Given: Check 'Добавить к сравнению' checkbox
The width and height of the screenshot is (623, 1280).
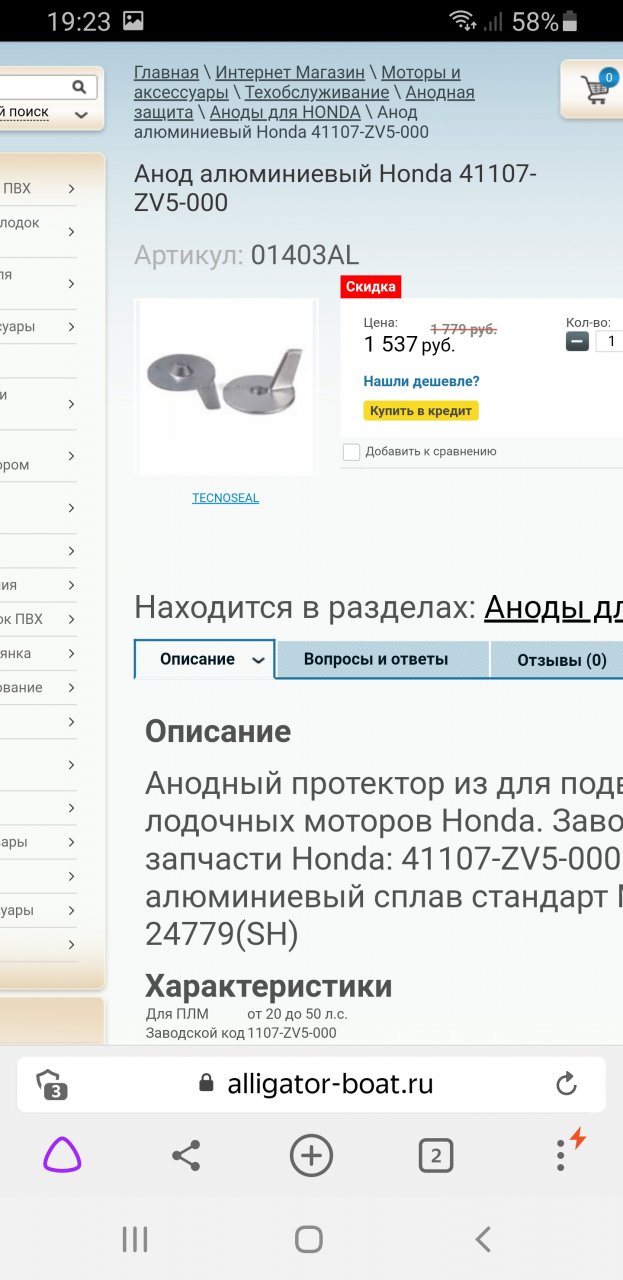Looking at the screenshot, I should 351,452.
